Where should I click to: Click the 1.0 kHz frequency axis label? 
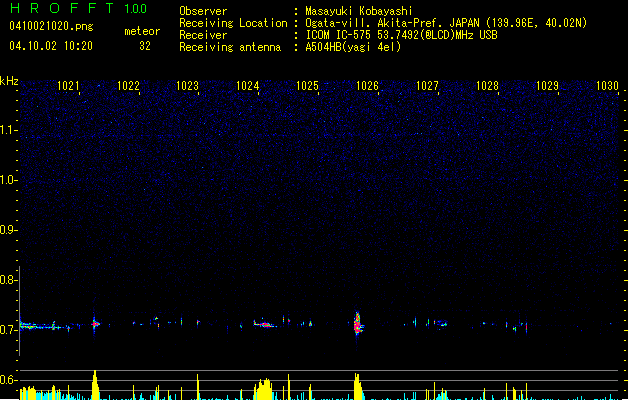(x=8, y=180)
